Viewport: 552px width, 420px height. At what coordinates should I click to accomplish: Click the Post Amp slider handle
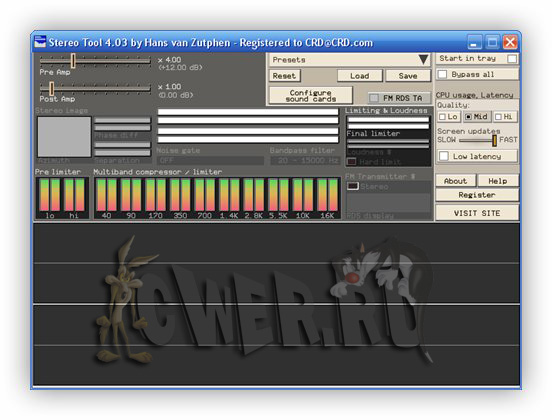pyautogui.click(x=51, y=88)
